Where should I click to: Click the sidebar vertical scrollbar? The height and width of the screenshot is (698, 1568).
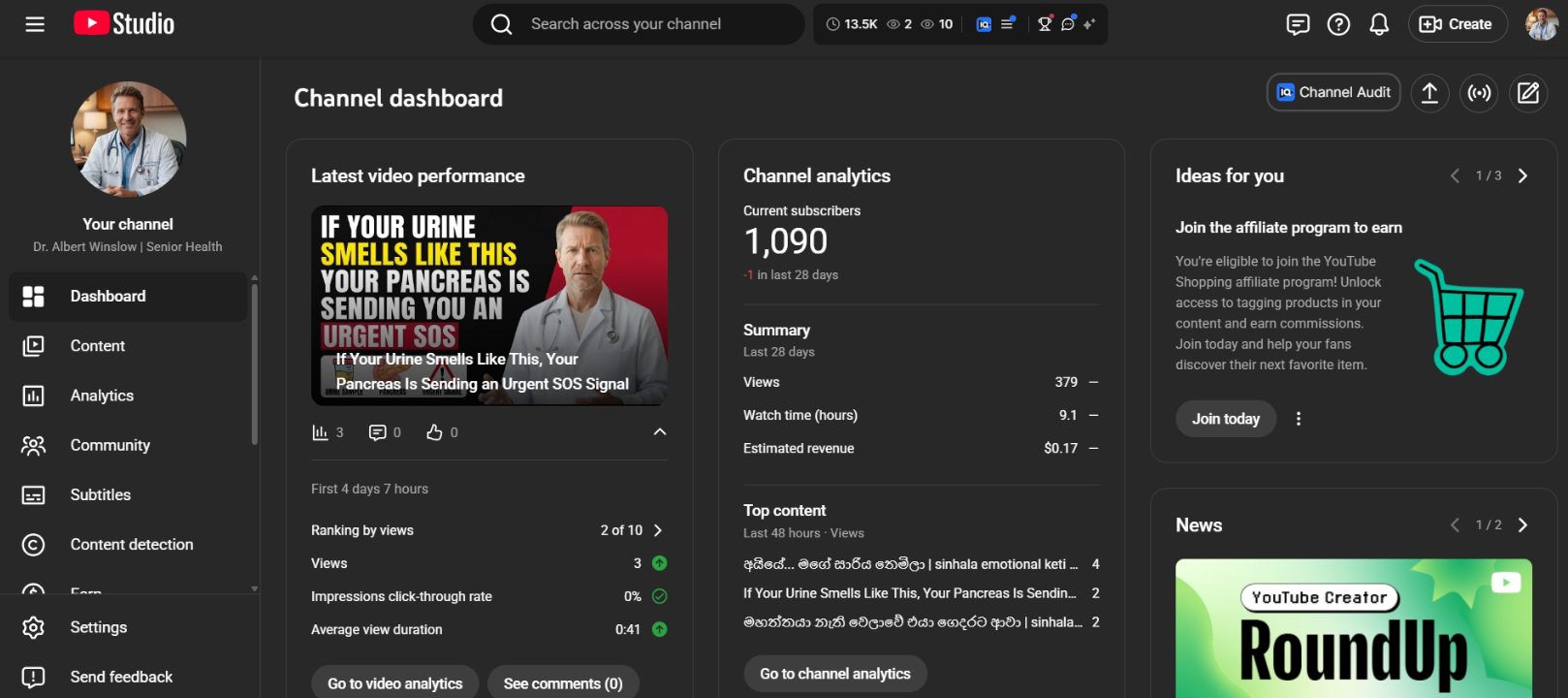tap(254, 364)
